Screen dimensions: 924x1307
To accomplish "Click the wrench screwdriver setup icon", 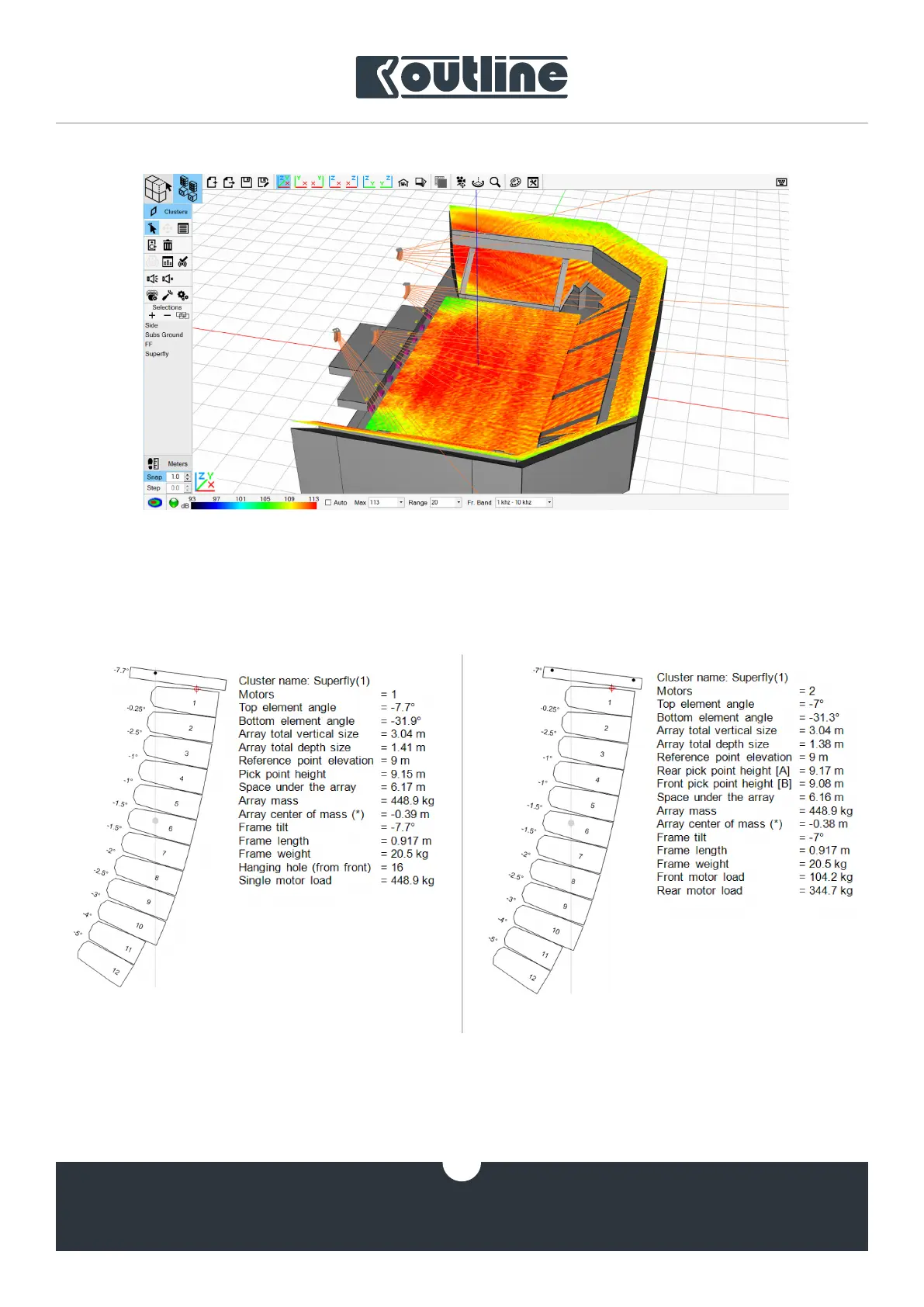I will click(168, 296).
